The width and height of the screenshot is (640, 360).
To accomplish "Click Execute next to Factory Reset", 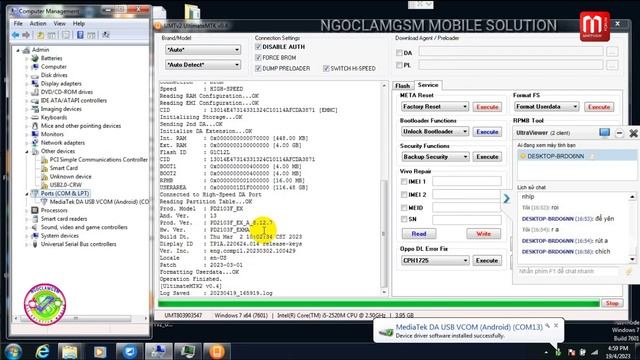I will point(487,107).
